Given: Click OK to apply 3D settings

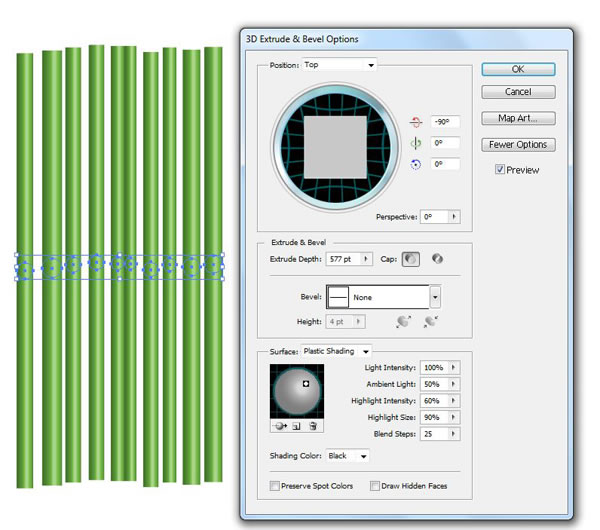Looking at the screenshot, I should tap(517, 69).
